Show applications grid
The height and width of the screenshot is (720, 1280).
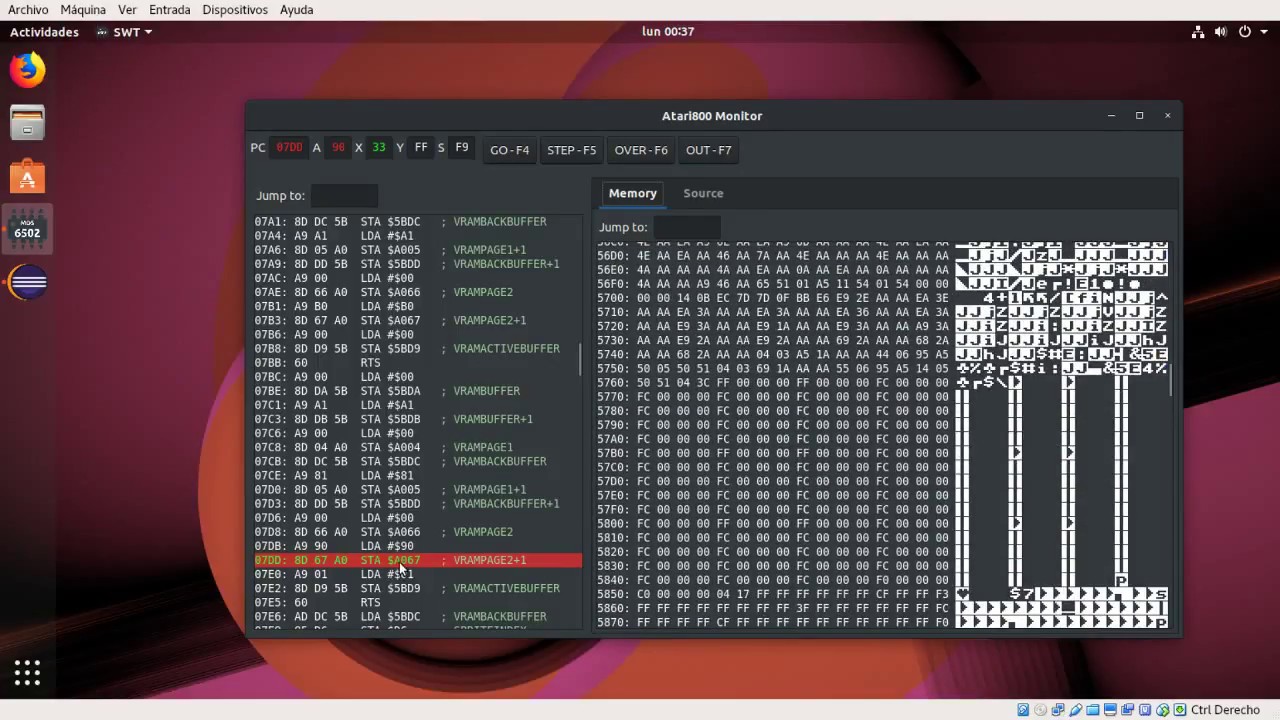pyautogui.click(x=27, y=673)
